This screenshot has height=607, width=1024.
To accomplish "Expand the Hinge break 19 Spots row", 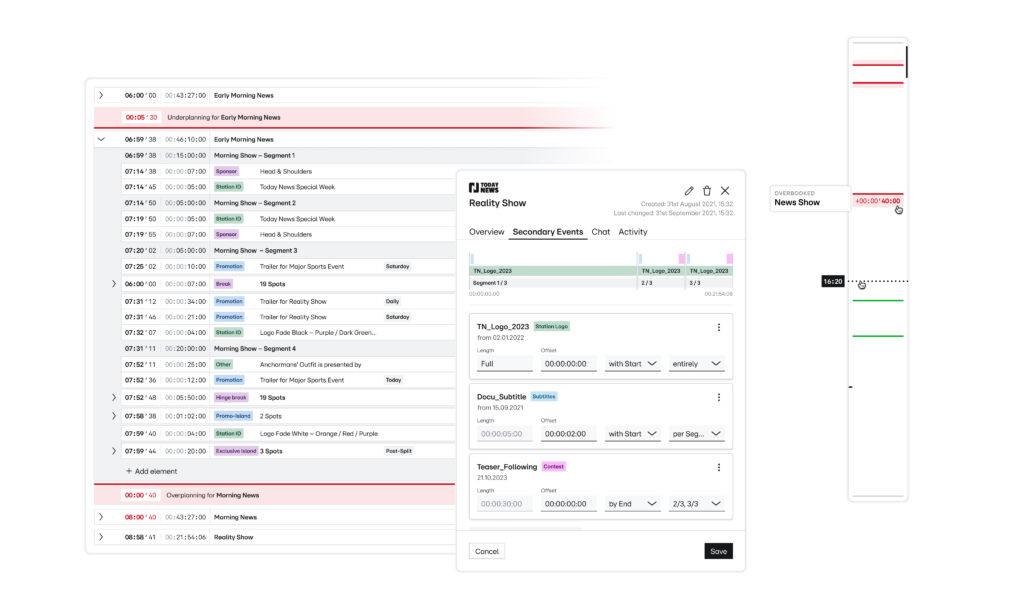I will click(114, 398).
